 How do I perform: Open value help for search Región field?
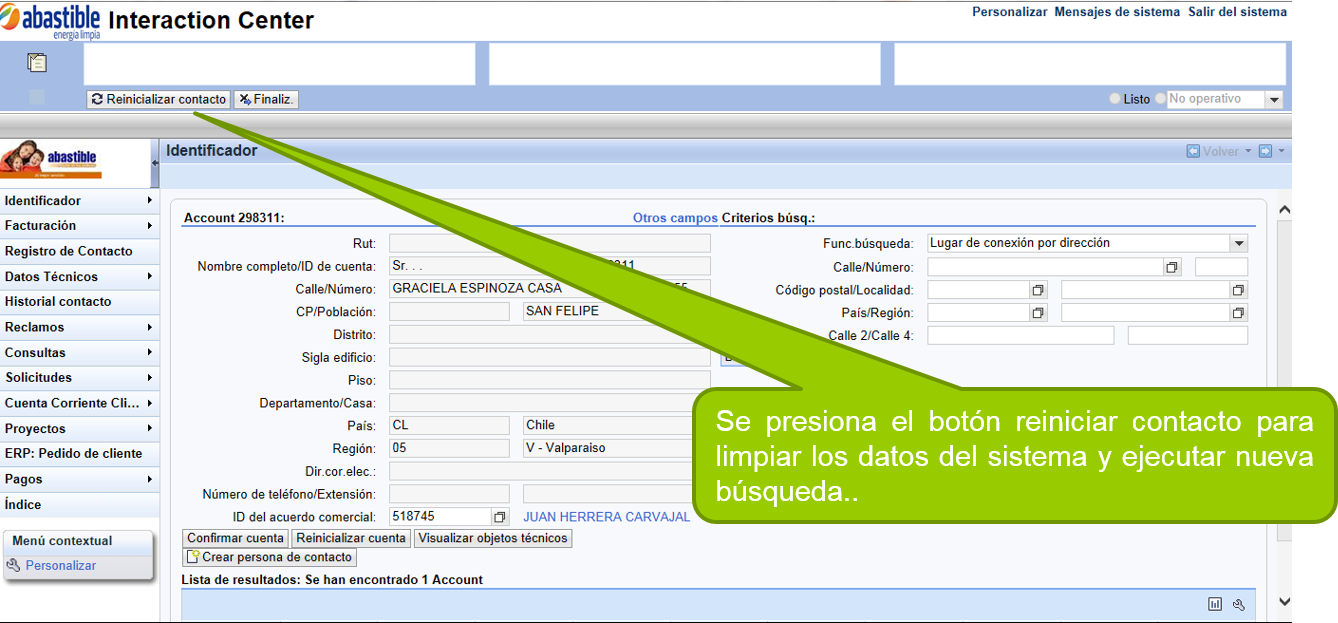pos(1239,313)
